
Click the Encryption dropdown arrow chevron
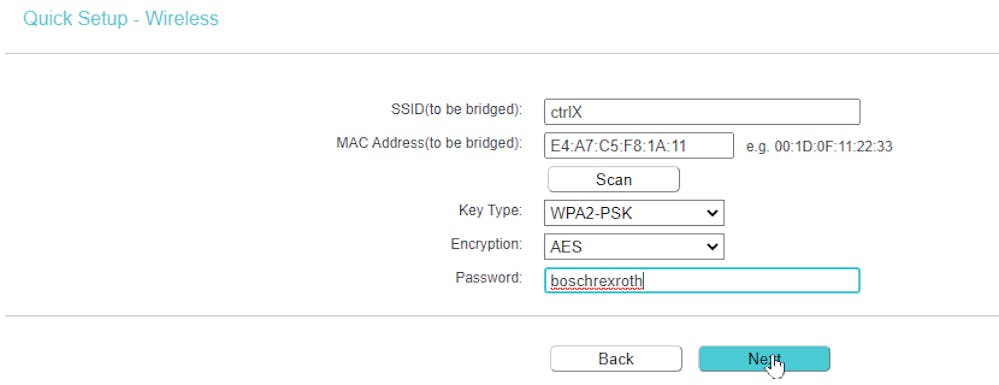point(712,247)
